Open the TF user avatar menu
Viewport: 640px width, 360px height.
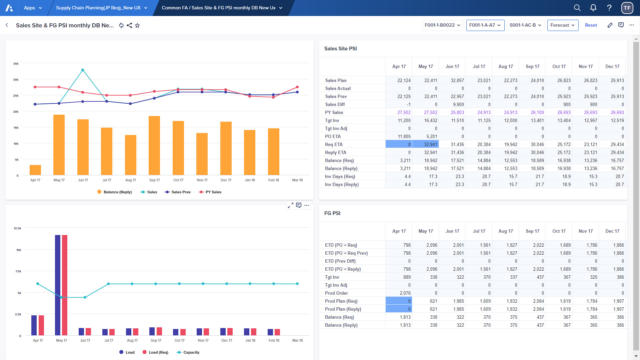click(627, 8)
